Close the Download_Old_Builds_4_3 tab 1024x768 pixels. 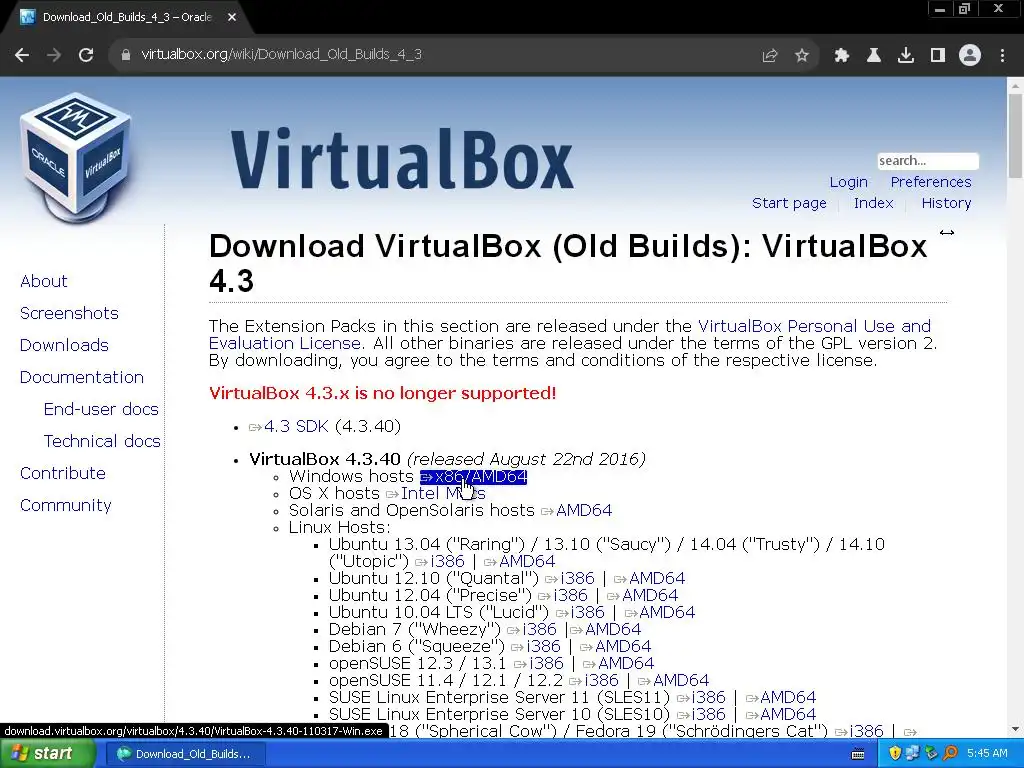click(x=232, y=17)
